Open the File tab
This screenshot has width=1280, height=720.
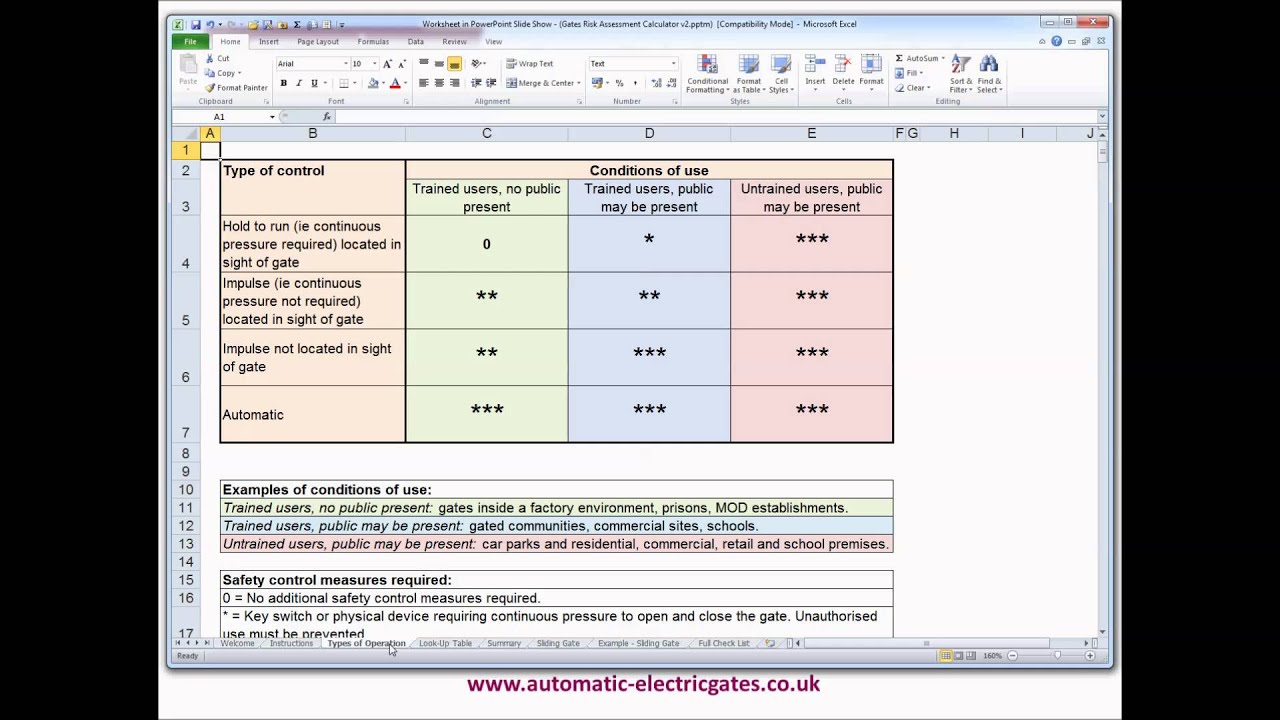(x=190, y=42)
